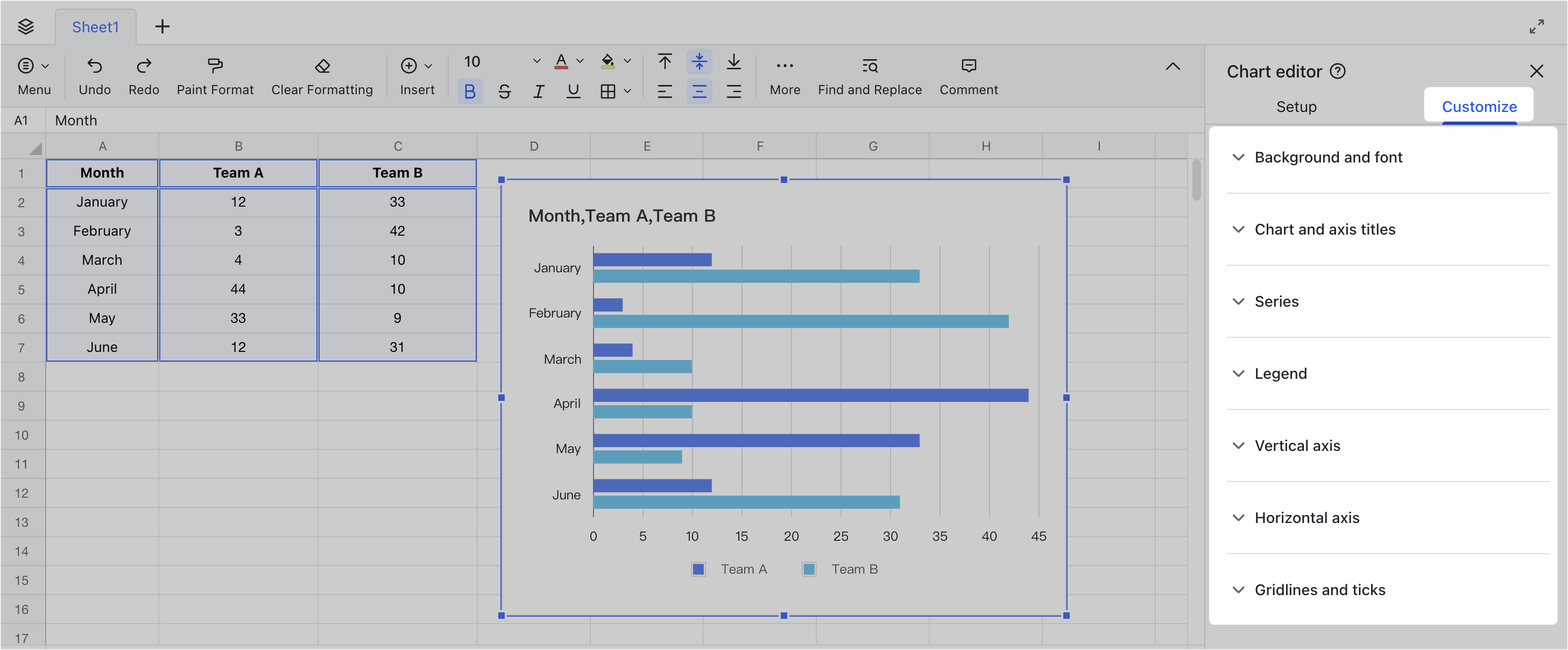Undo the last action
The height and width of the screenshot is (650, 1568).
click(x=94, y=75)
